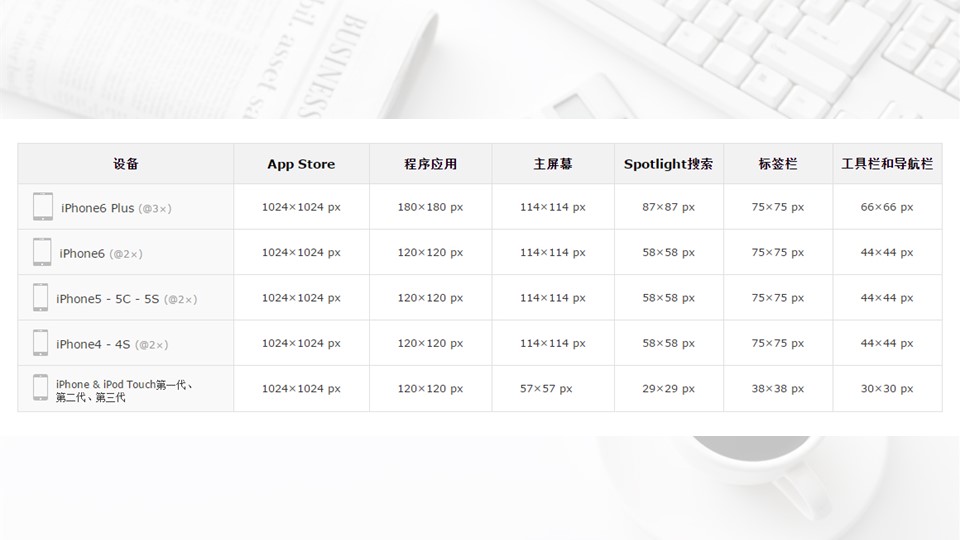
Task: Click 程序应用 size in iPhone6 row
Action: point(430,252)
